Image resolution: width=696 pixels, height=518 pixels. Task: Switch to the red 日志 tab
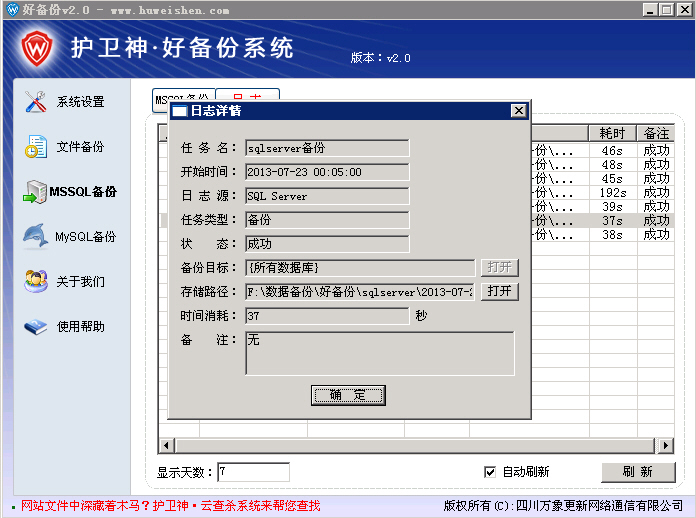point(248,94)
